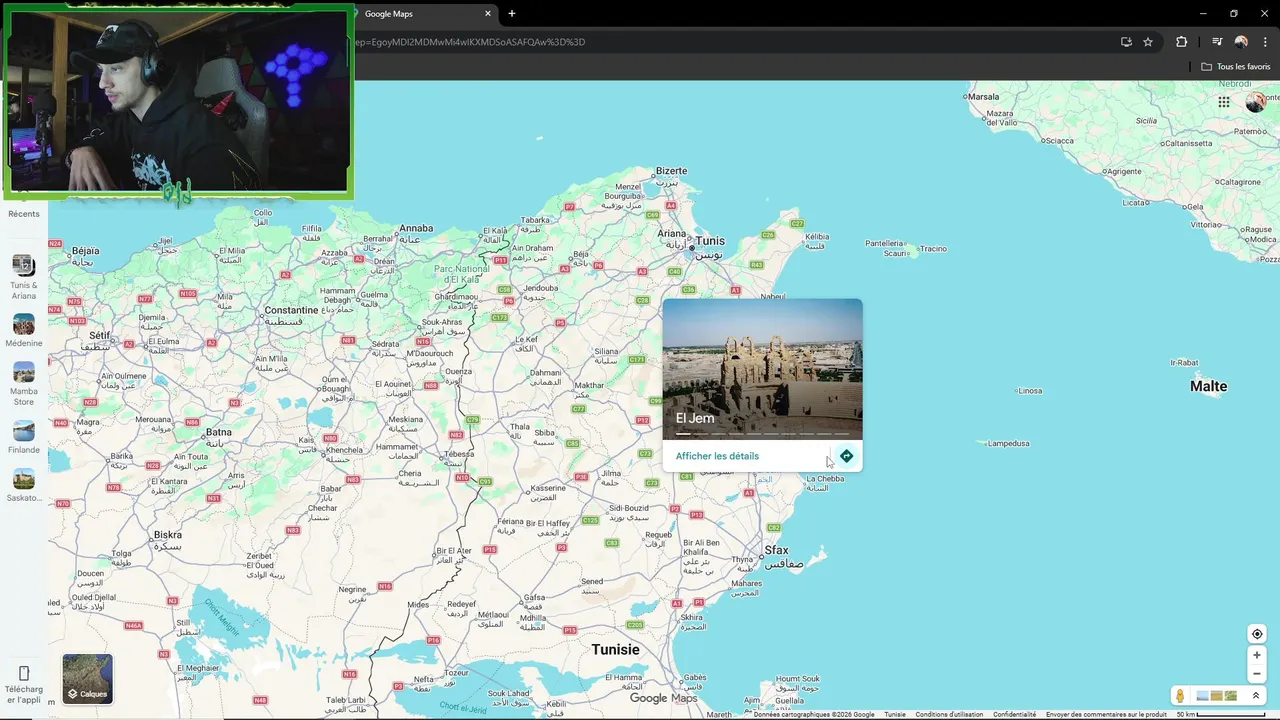
Task: Click the Malte country label on map
Action: (1208, 386)
